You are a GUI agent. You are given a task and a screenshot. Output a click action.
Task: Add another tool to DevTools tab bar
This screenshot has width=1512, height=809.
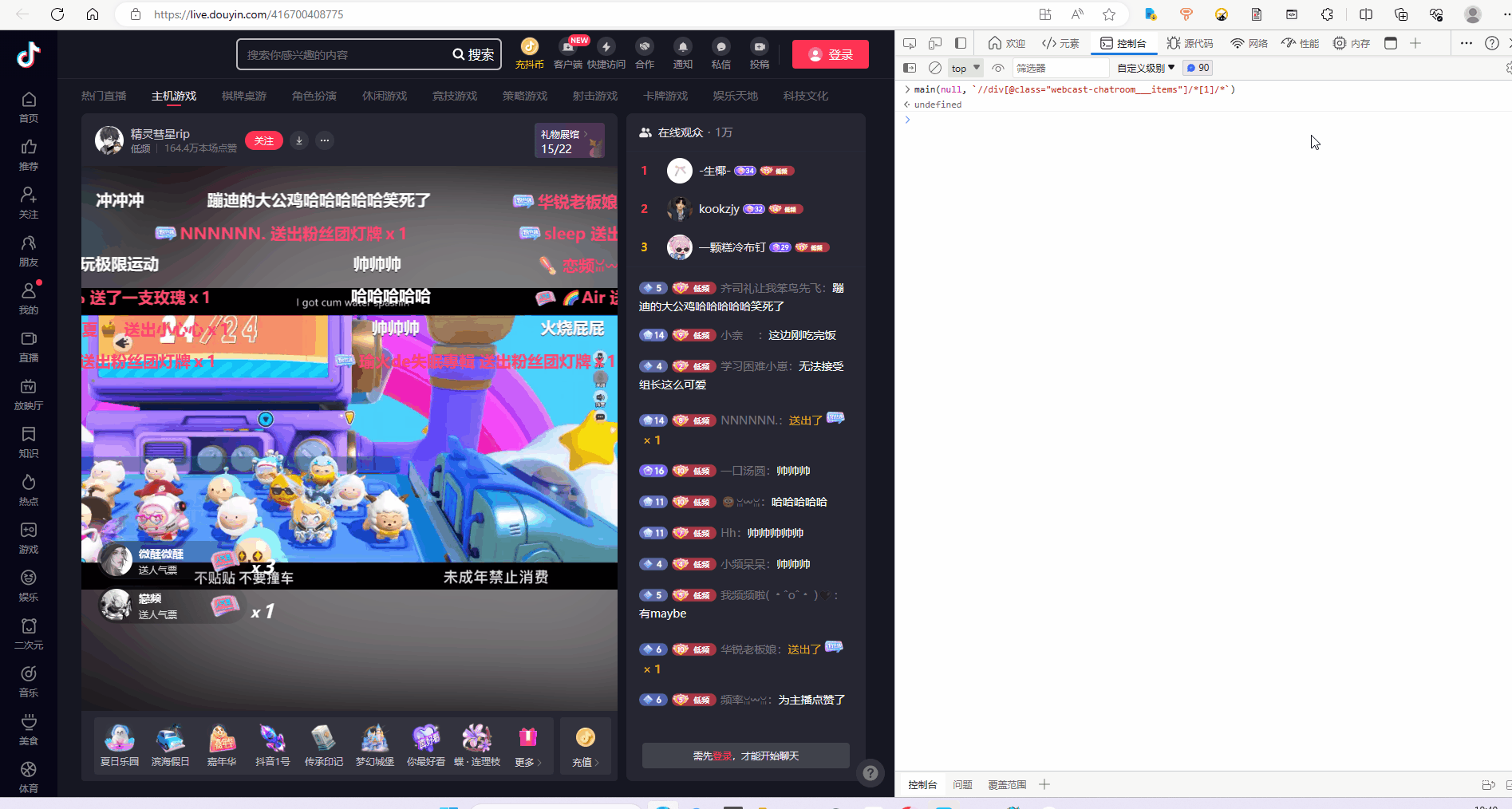1415,43
